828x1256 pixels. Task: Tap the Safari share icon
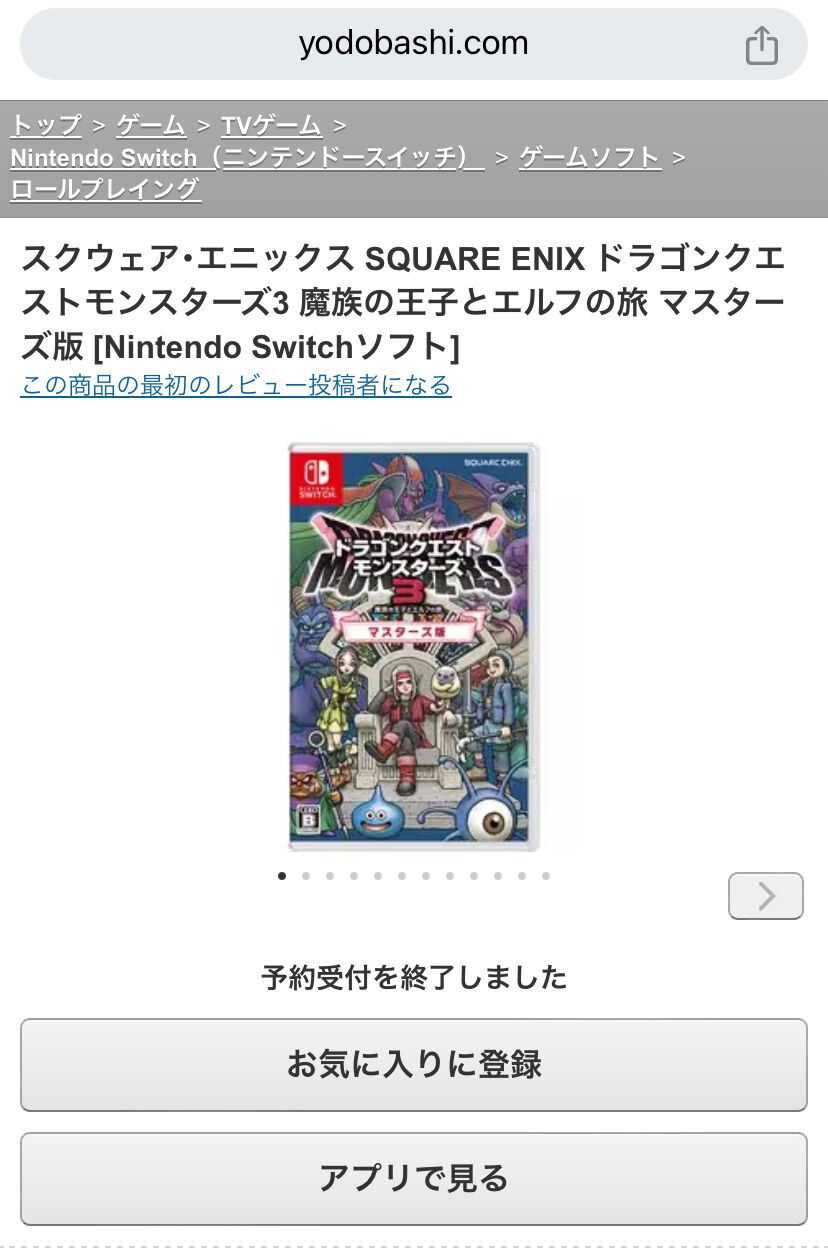tap(762, 45)
